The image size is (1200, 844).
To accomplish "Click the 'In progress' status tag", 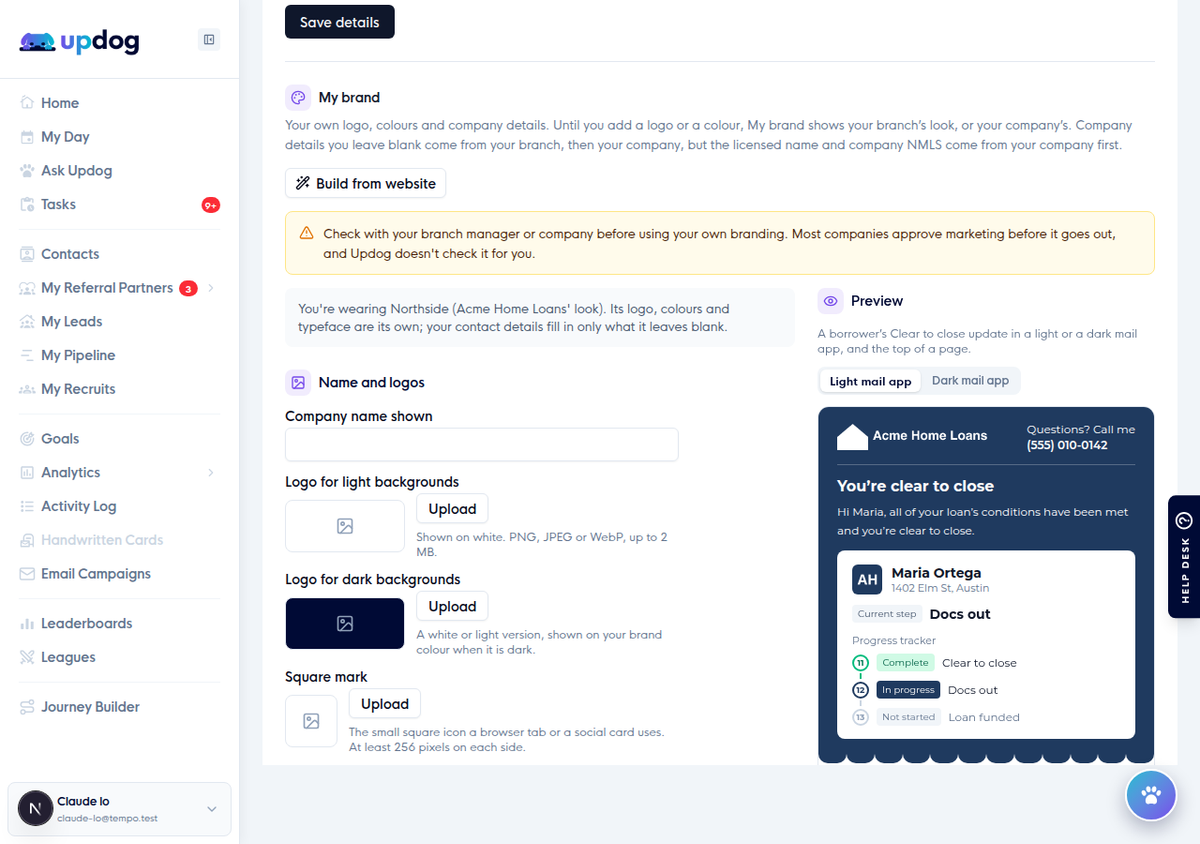I will (x=909, y=690).
